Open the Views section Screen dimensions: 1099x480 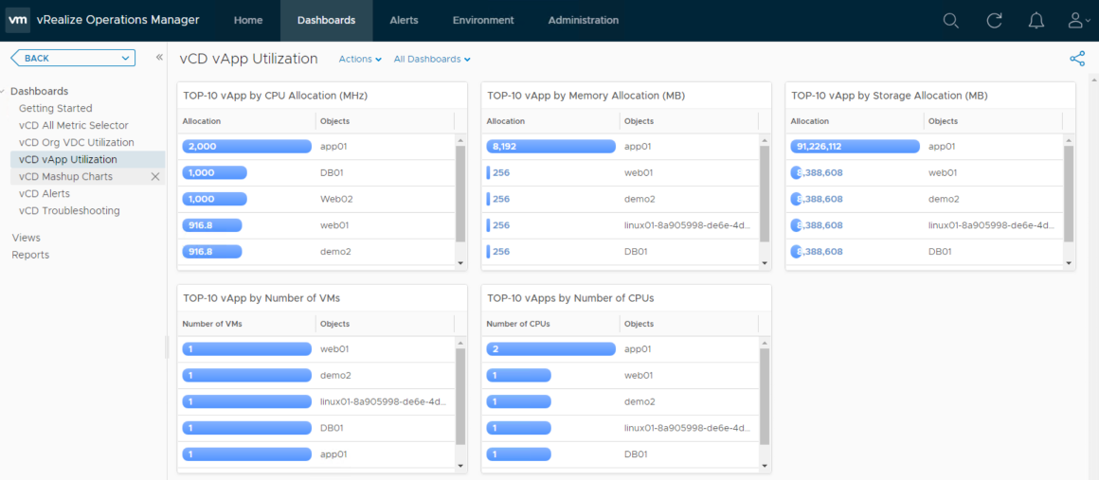click(26, 238)
